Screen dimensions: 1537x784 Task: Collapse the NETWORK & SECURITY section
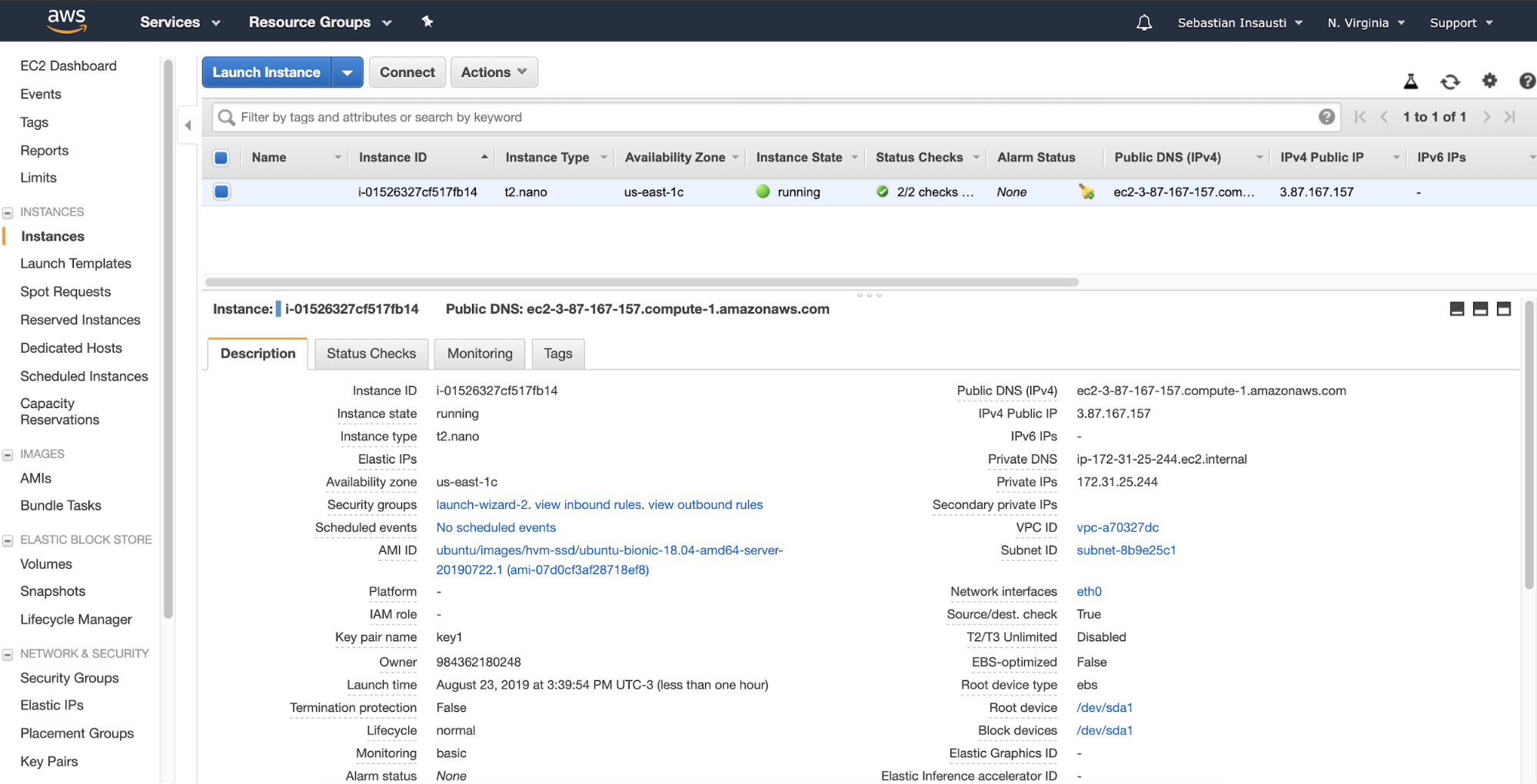point(8,654)
